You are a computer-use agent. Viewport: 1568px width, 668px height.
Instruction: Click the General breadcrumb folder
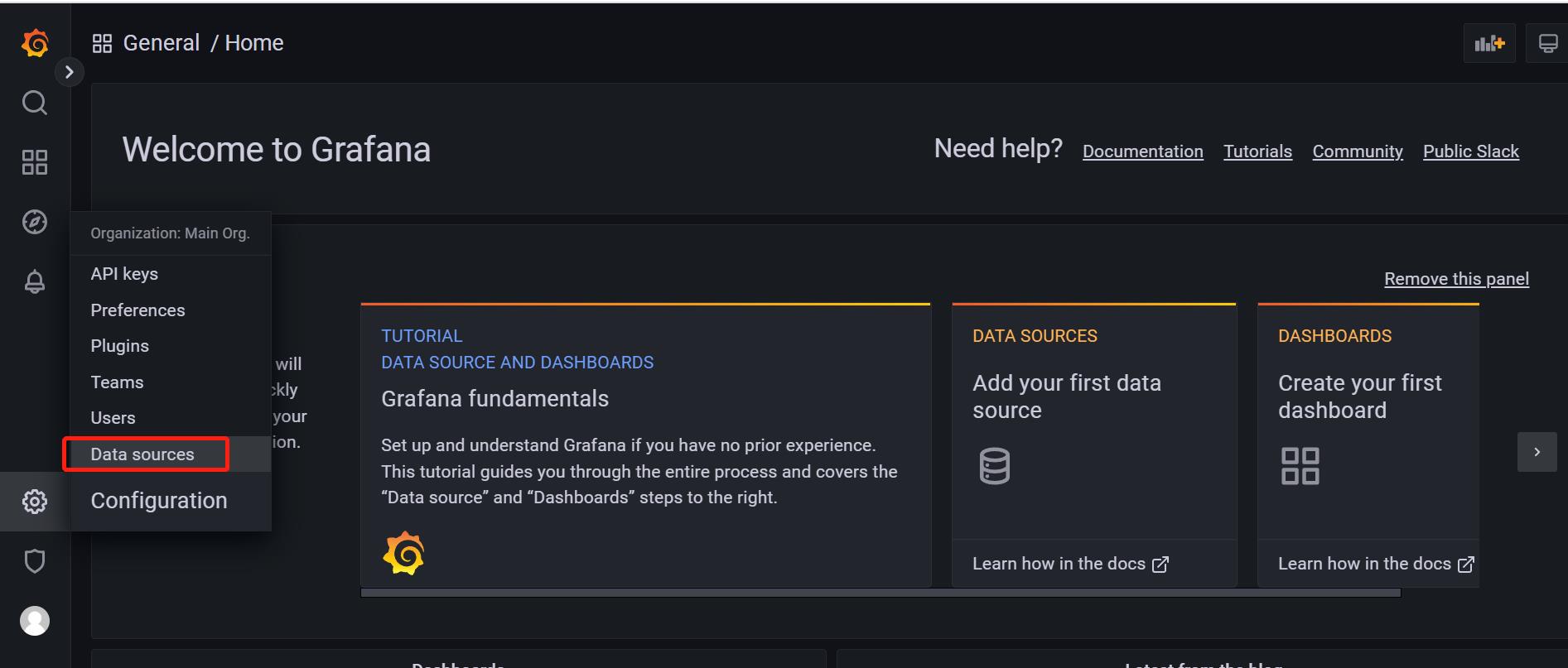[162, 43]
